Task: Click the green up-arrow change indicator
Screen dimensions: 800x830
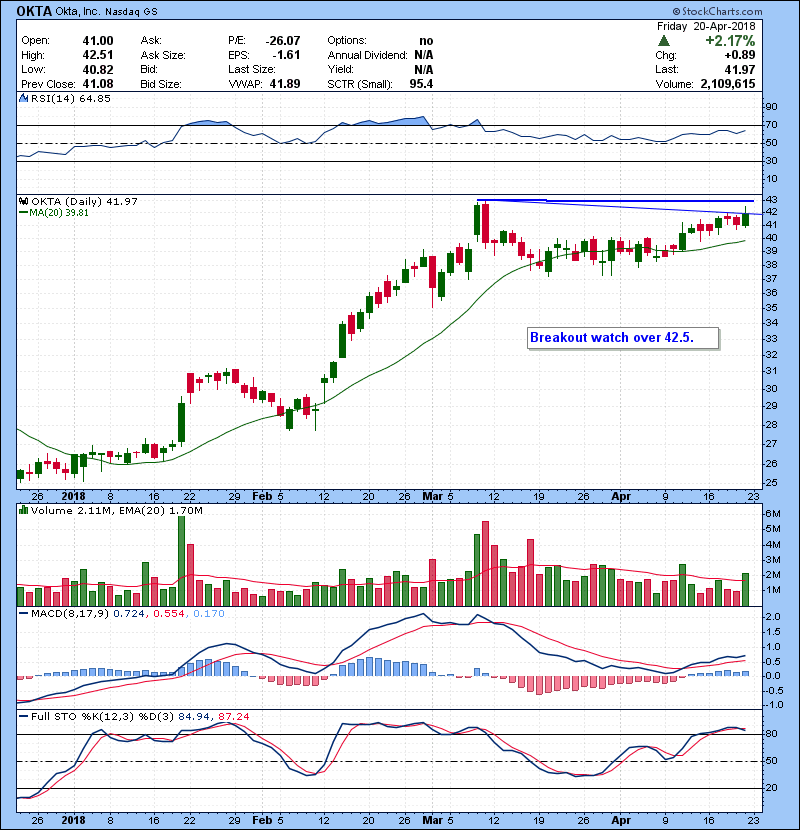Action: click(x=664, y=41)
